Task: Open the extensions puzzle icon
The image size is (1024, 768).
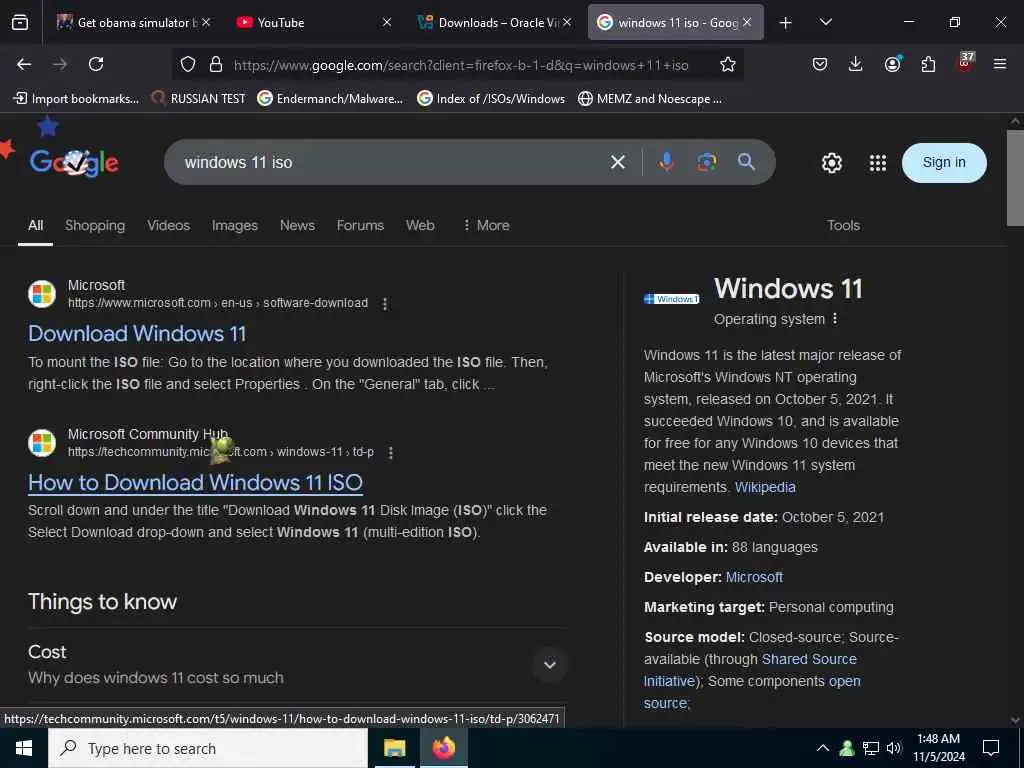Action: (x=928, y=64)
